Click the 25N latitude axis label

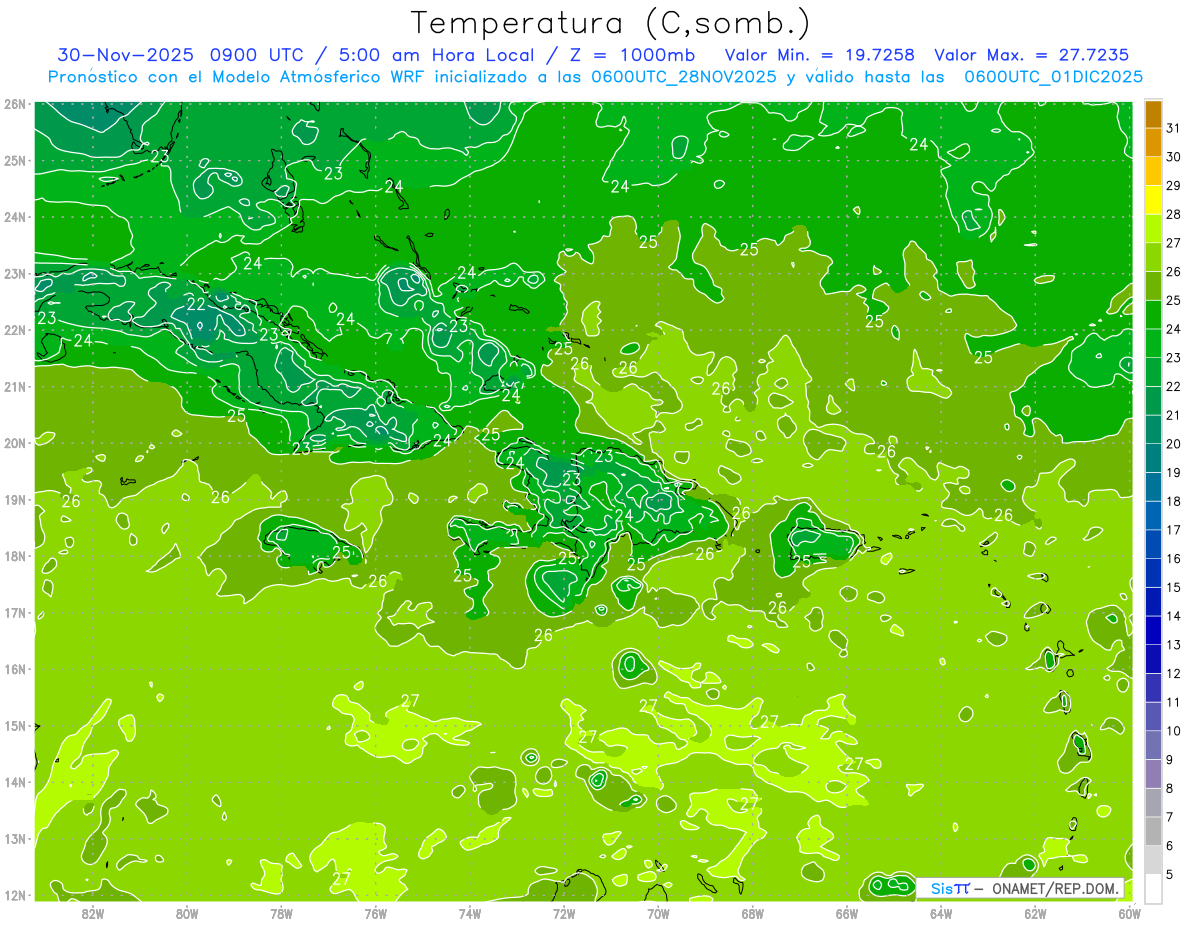(15, 161)
